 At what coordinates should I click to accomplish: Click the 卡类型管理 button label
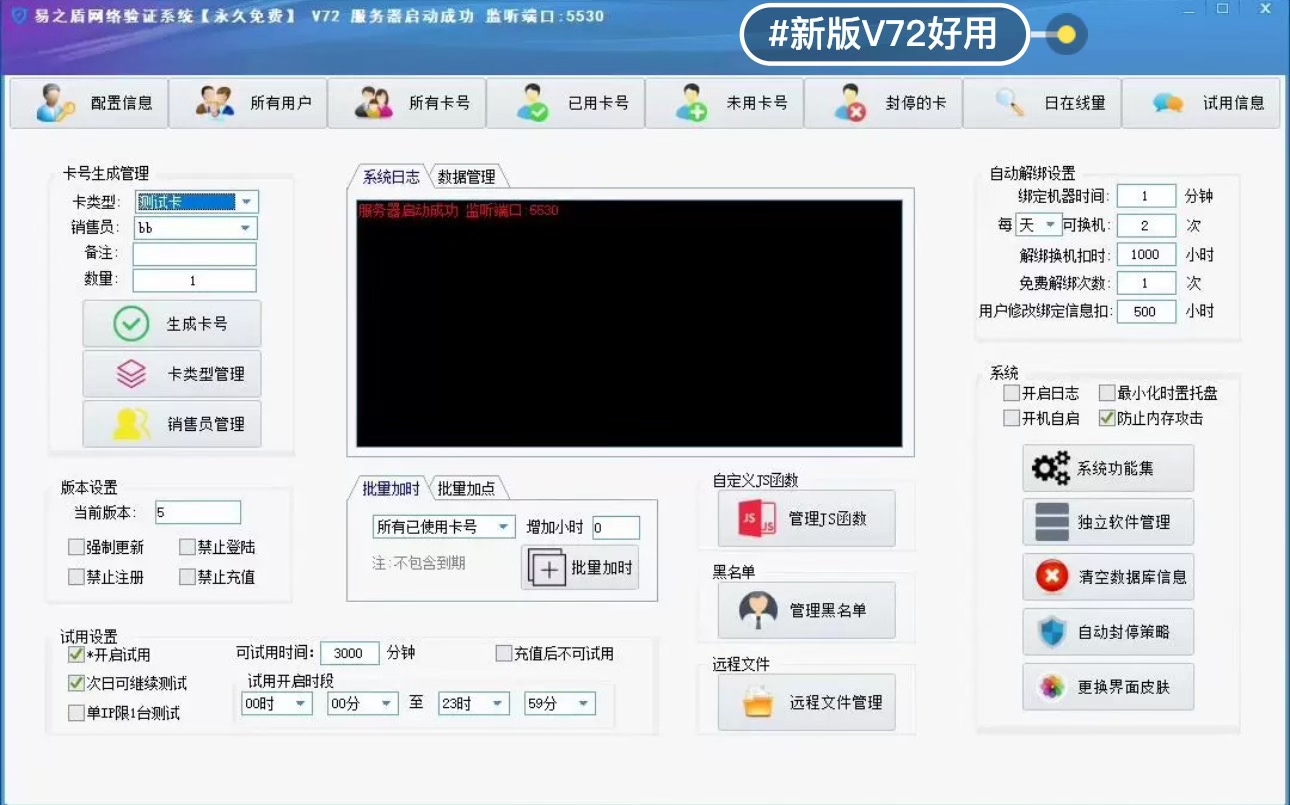pyautogui.click(x=206, y=374)
